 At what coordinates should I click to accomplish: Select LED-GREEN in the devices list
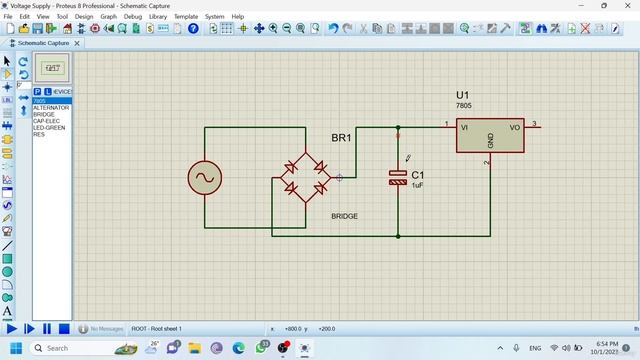tap(52, 127)
